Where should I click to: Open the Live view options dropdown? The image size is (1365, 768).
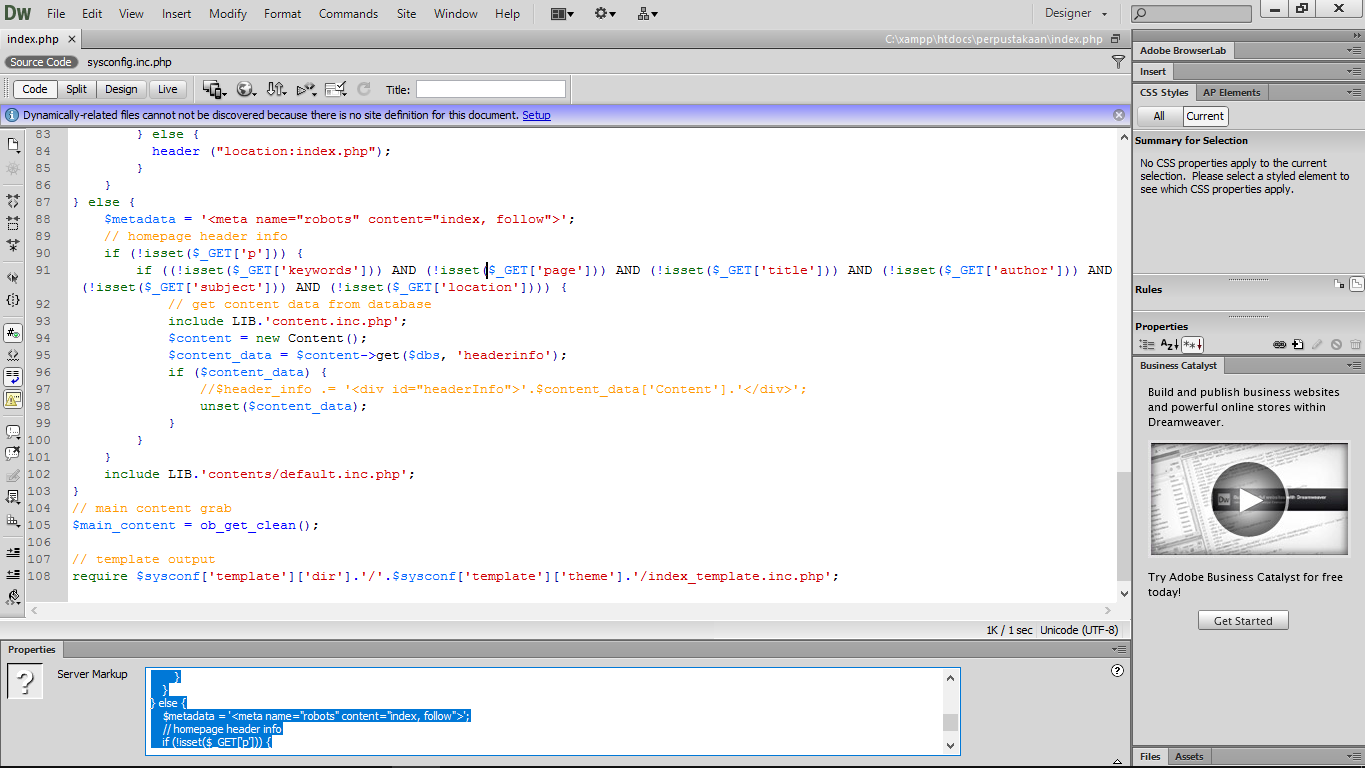click(305, 88)
